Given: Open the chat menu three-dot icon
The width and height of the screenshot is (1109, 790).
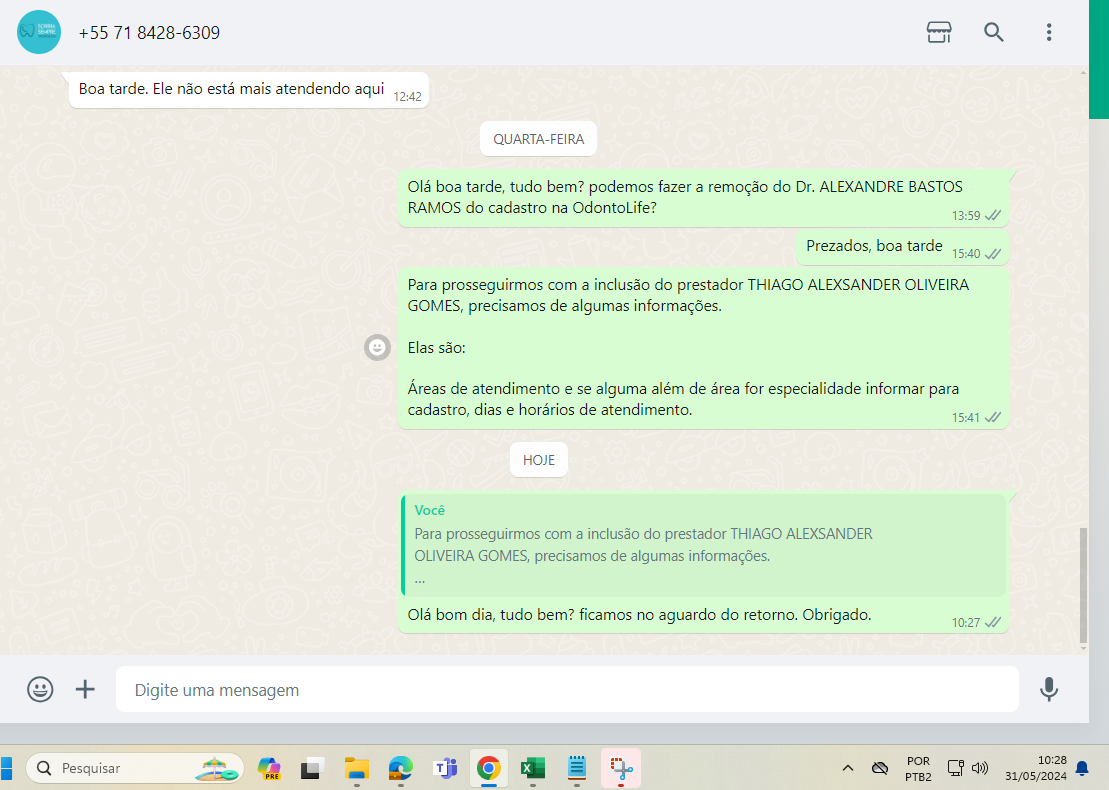Looking at the screenshot, I should pyautogui.click(x=1049, y=32).
